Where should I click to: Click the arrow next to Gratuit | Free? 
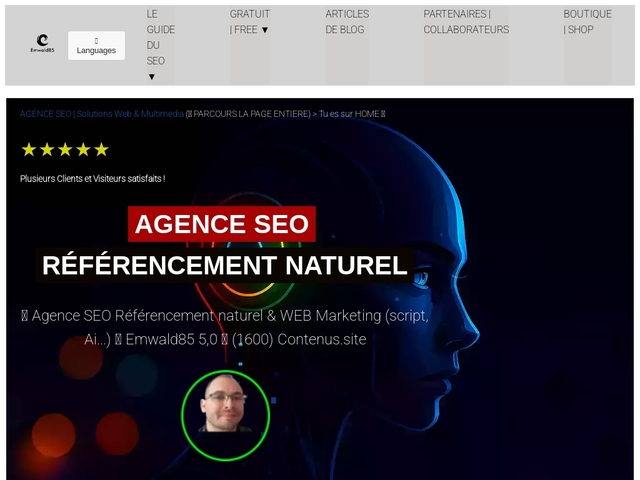265,30
